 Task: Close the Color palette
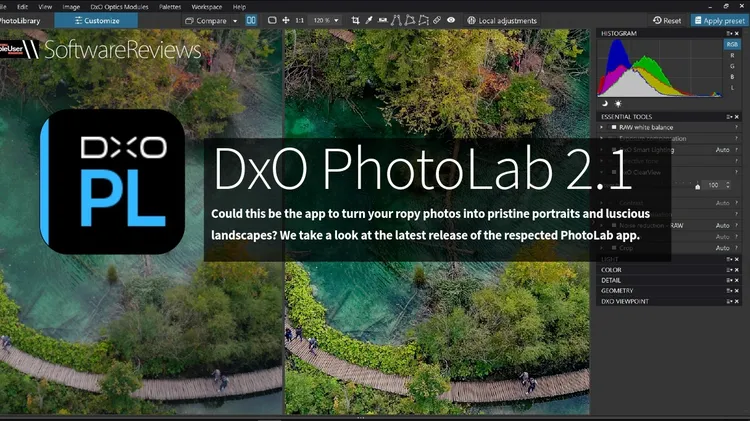tap(737, 270)
